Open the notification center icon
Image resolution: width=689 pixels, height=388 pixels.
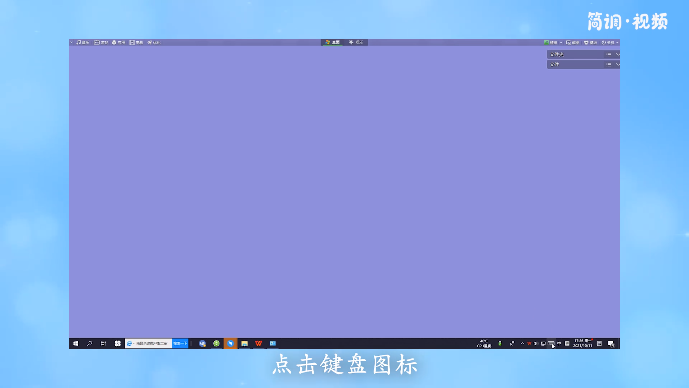(x=611, y=344)
